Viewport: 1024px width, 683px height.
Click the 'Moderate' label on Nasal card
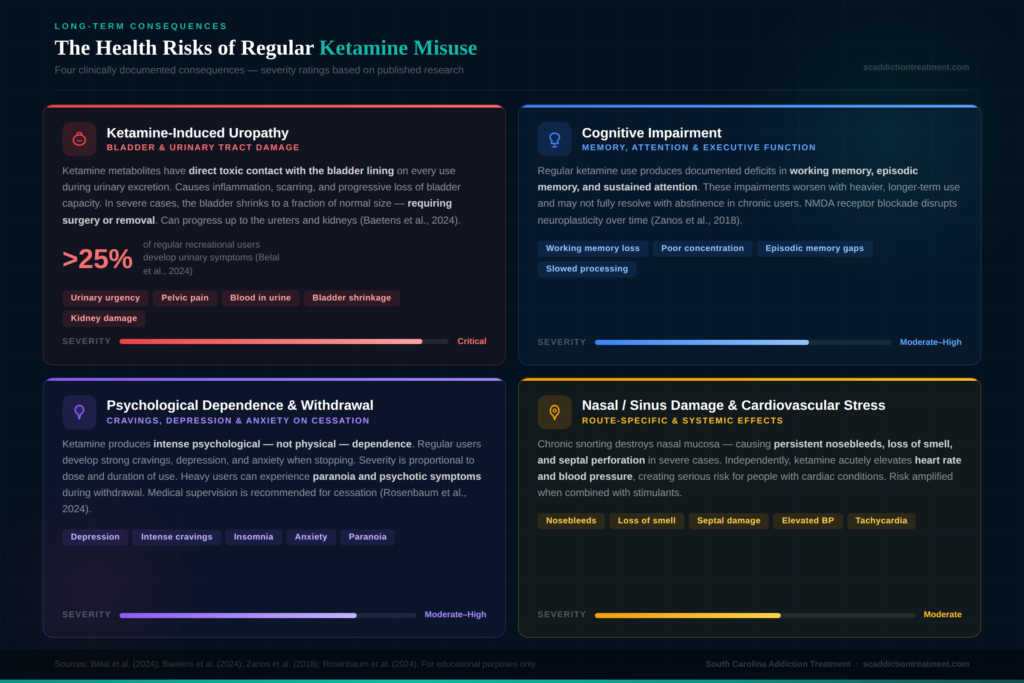(942, 614)
